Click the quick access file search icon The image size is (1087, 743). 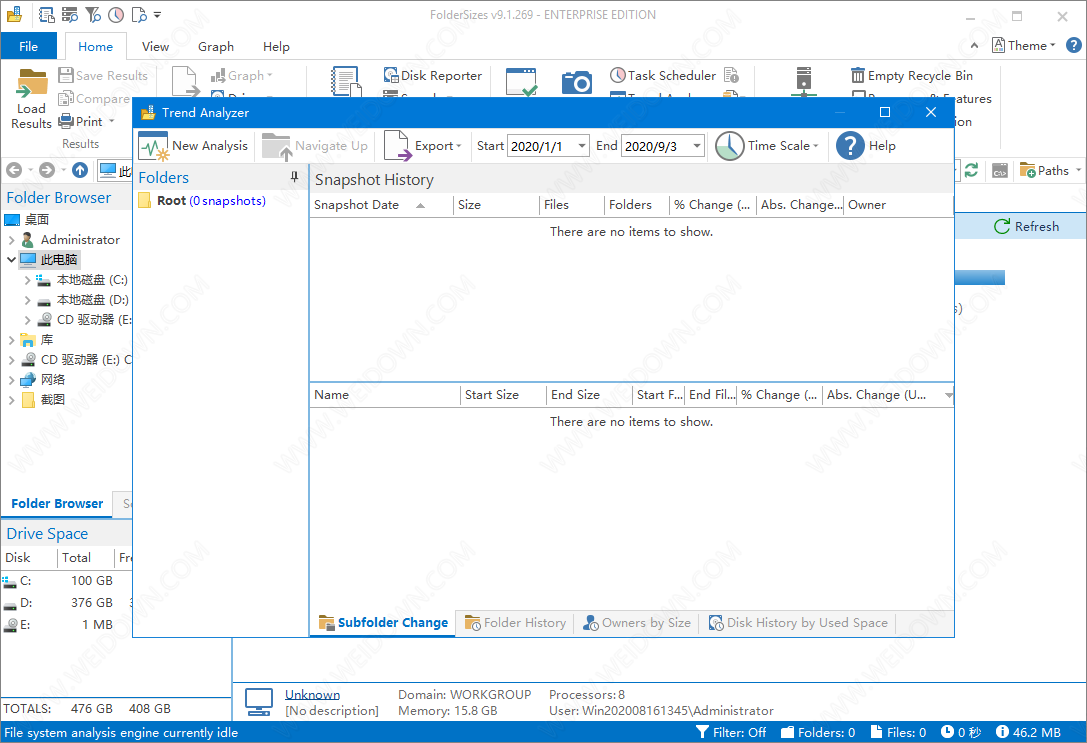[x=139, y=15]
